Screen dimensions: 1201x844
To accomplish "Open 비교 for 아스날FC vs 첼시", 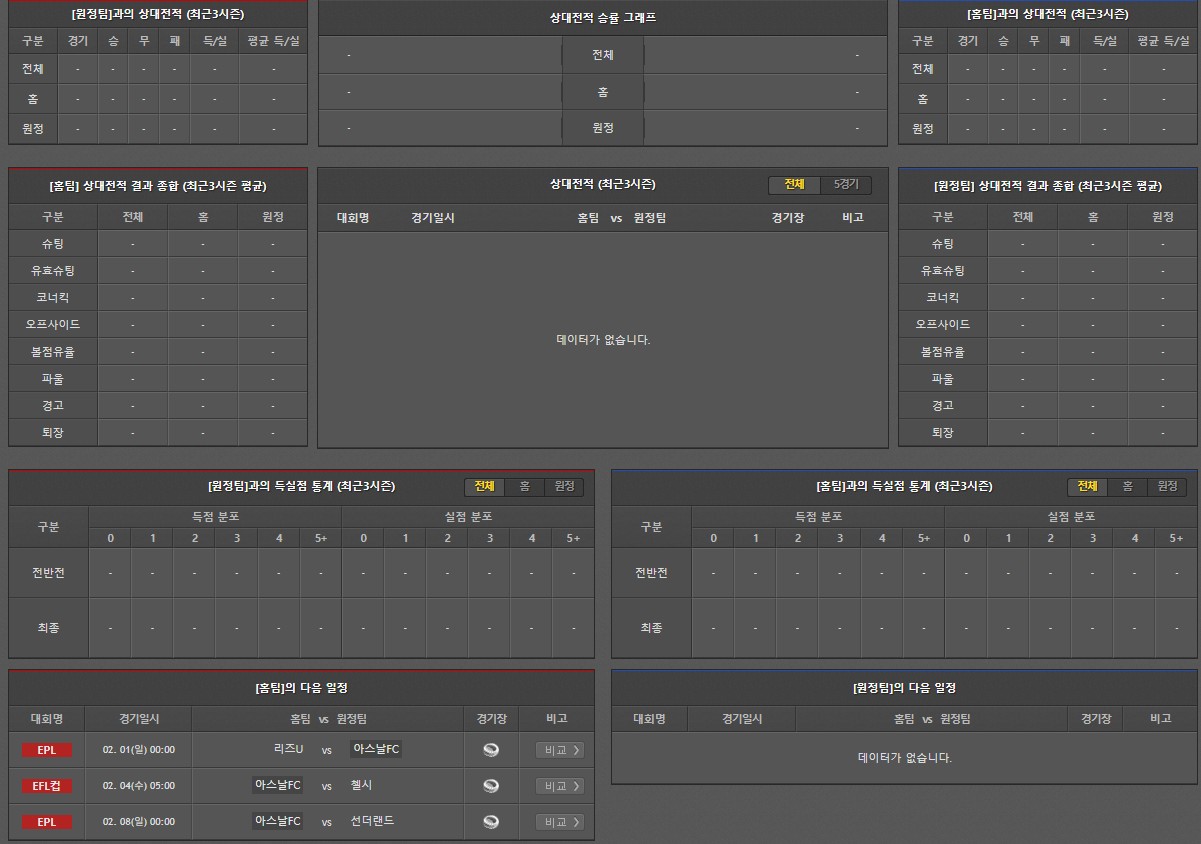I will pyautogui.click(x=560, y=786).
